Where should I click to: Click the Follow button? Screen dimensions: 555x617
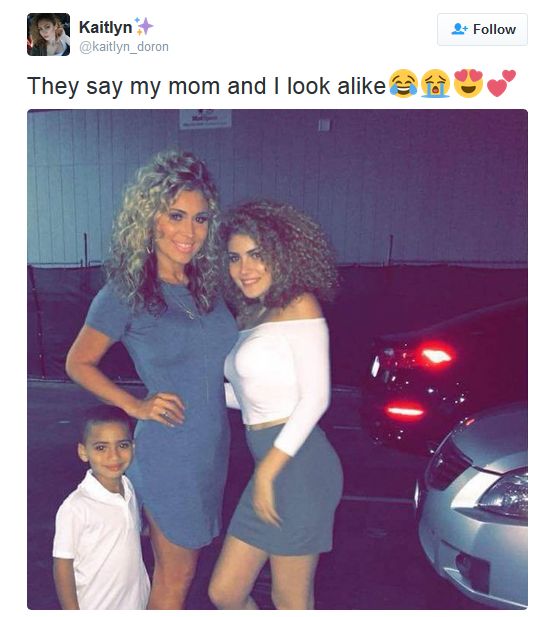coord(482,30)
